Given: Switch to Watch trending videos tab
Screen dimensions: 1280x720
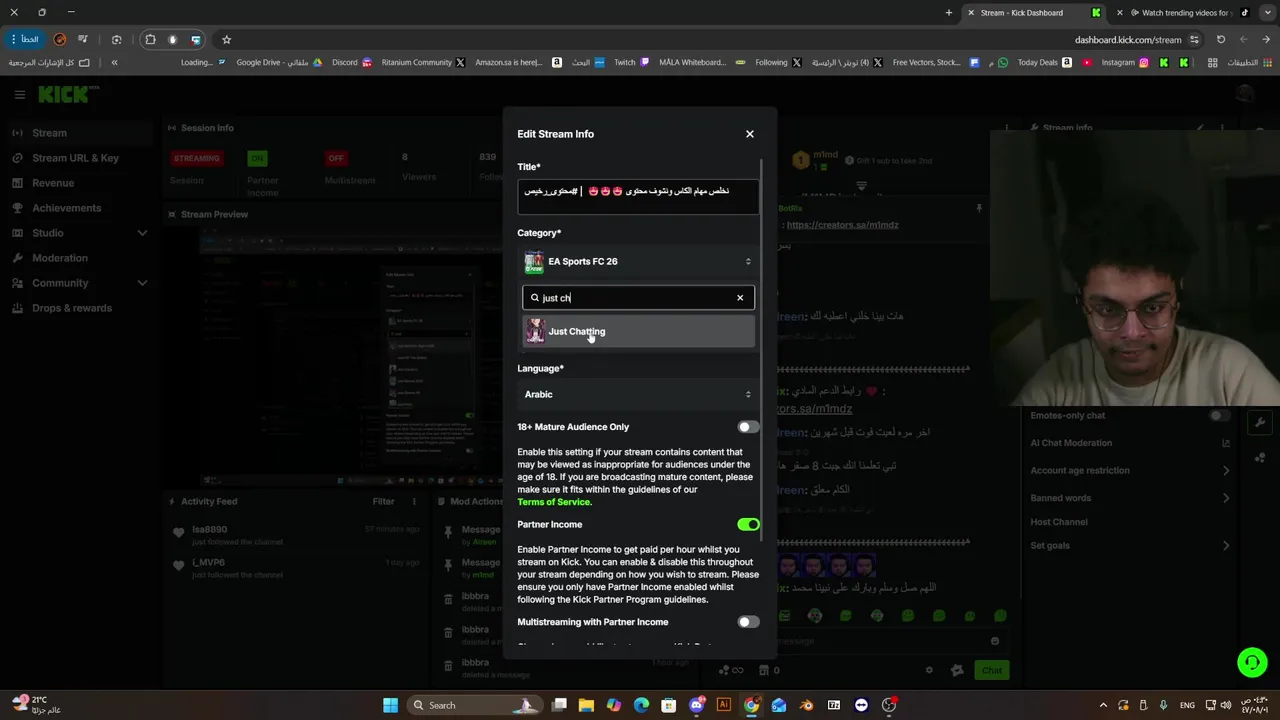Looking at the screenshot, I should pos(1182,13).
